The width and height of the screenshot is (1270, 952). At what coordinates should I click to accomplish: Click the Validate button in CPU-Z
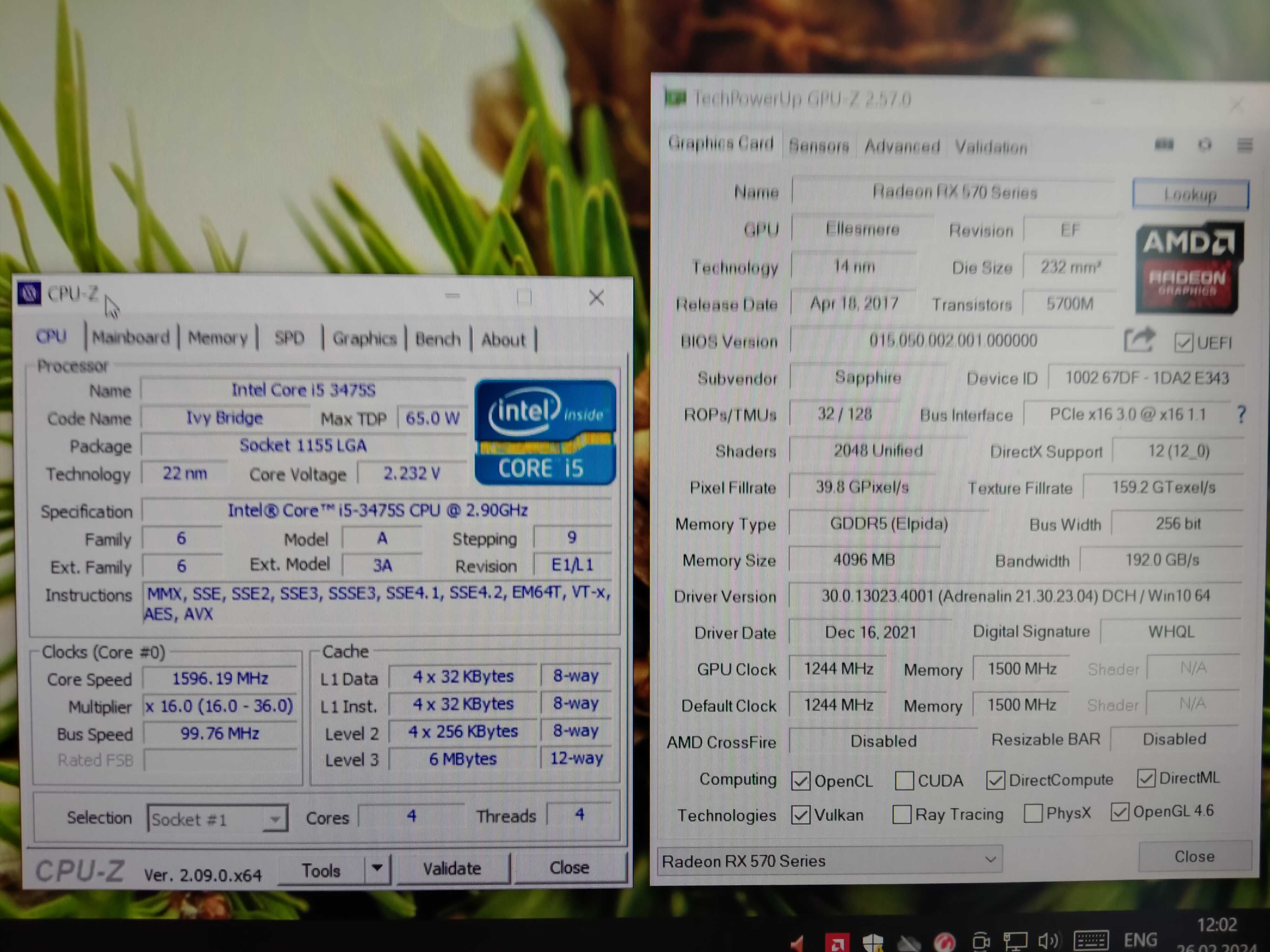[452, 868]
